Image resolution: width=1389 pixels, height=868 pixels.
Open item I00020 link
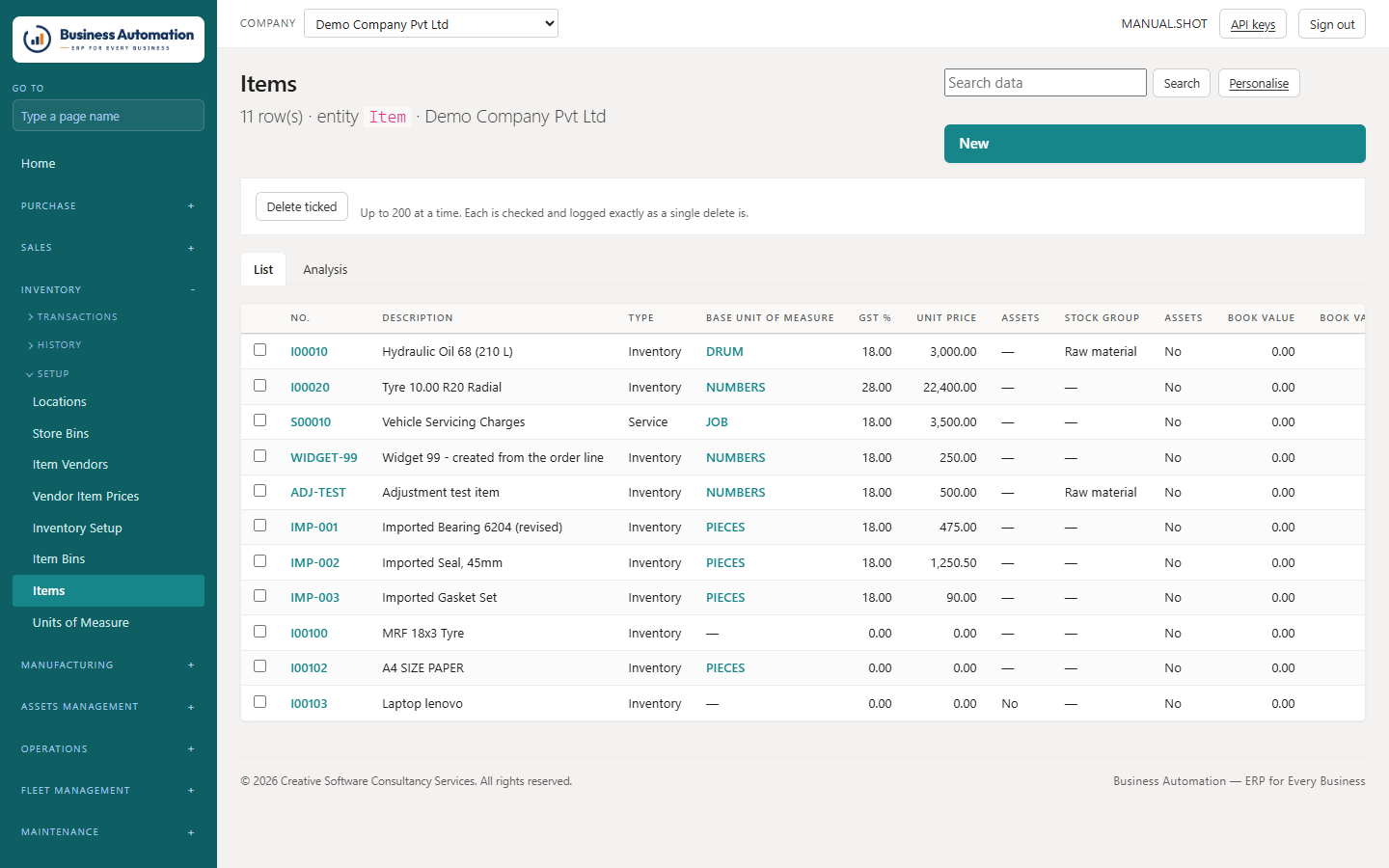click(x=310, y=388)
